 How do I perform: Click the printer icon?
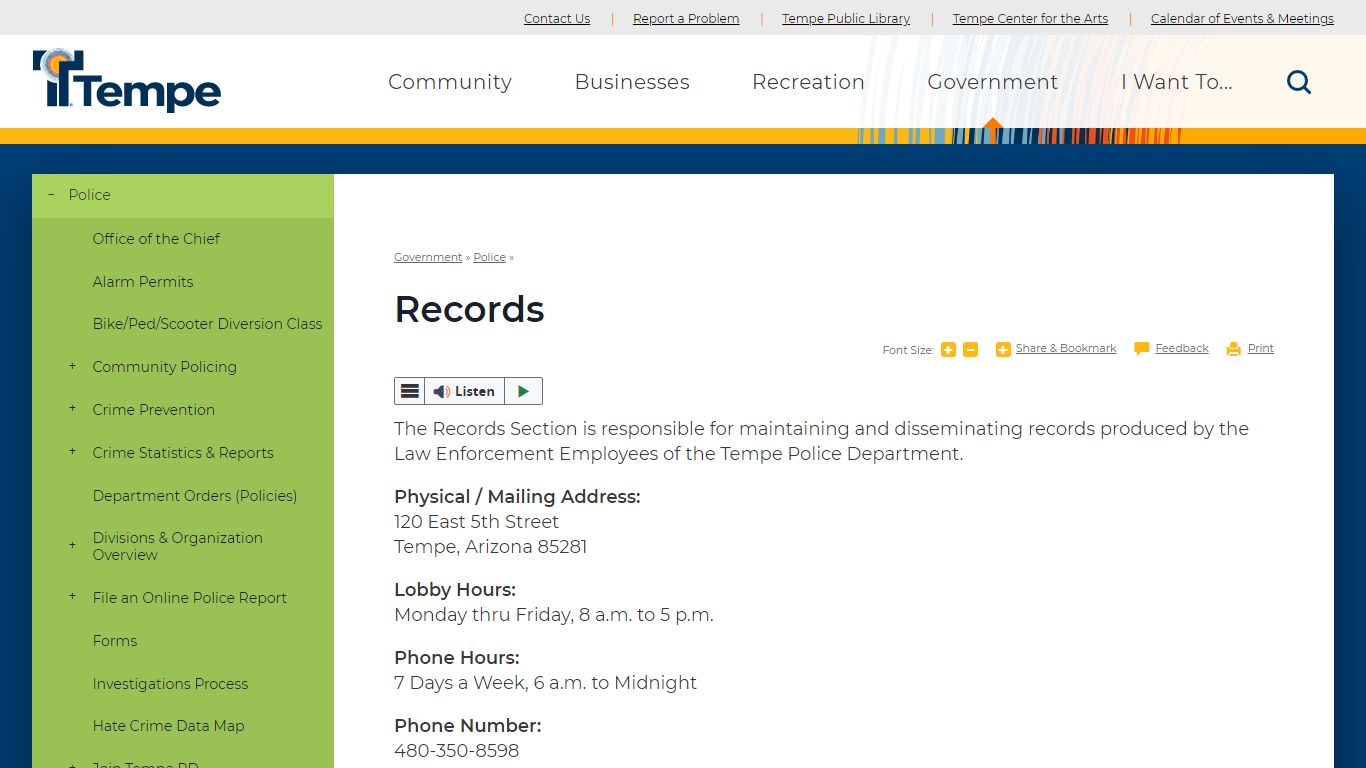pos(1234,349)
